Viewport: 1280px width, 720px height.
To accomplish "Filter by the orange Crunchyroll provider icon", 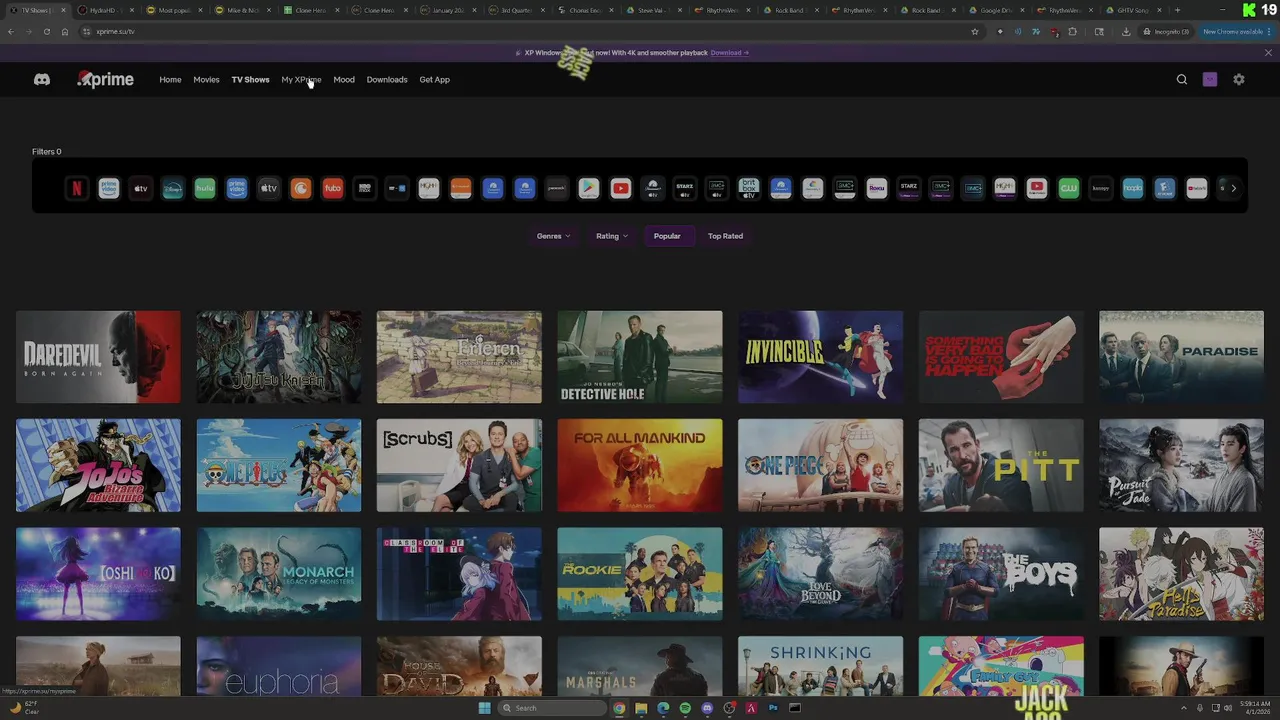I will coord(301,188).
